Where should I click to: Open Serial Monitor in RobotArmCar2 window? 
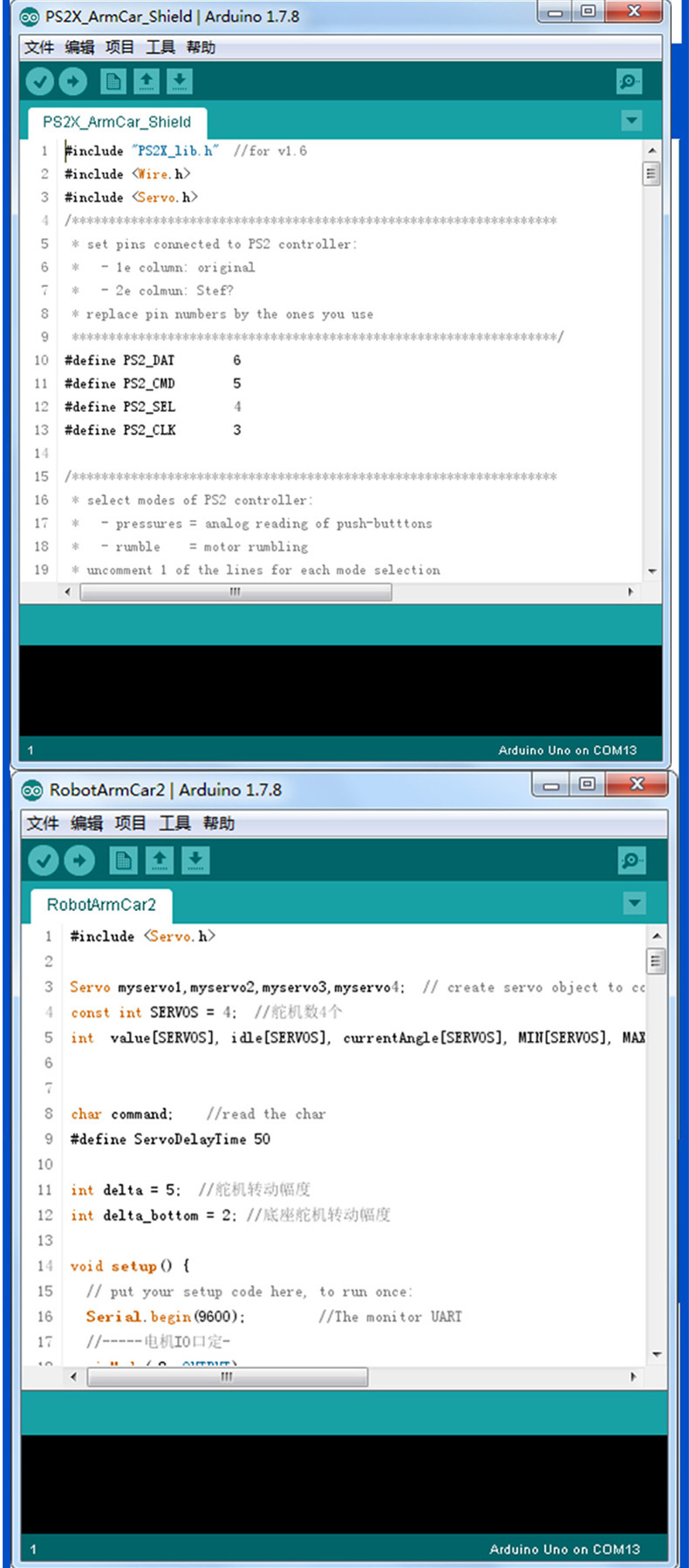[x=632, y=860]
